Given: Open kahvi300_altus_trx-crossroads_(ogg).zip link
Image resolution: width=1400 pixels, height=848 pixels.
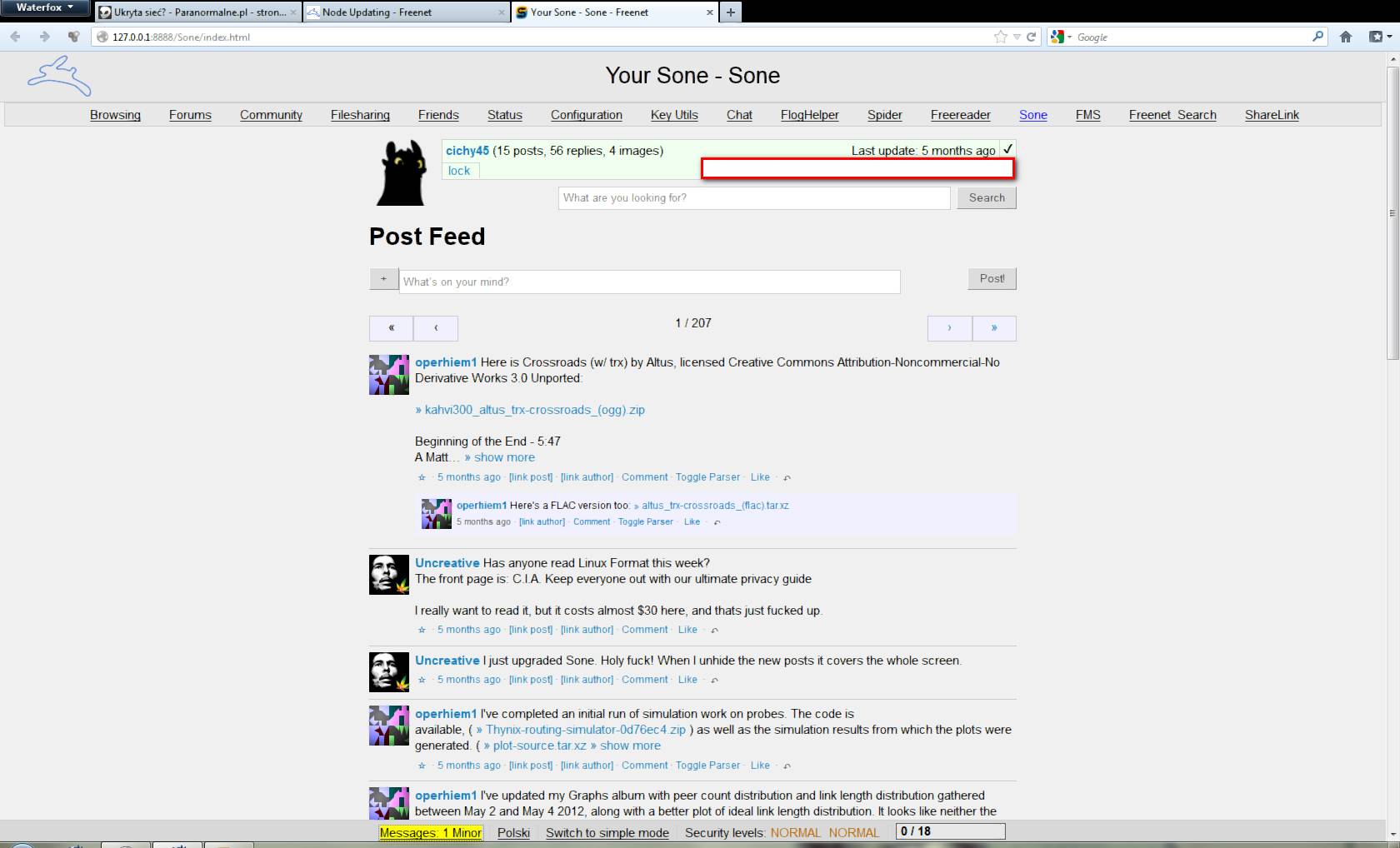Looking at the screenshot, I should [x=530, y=410].
